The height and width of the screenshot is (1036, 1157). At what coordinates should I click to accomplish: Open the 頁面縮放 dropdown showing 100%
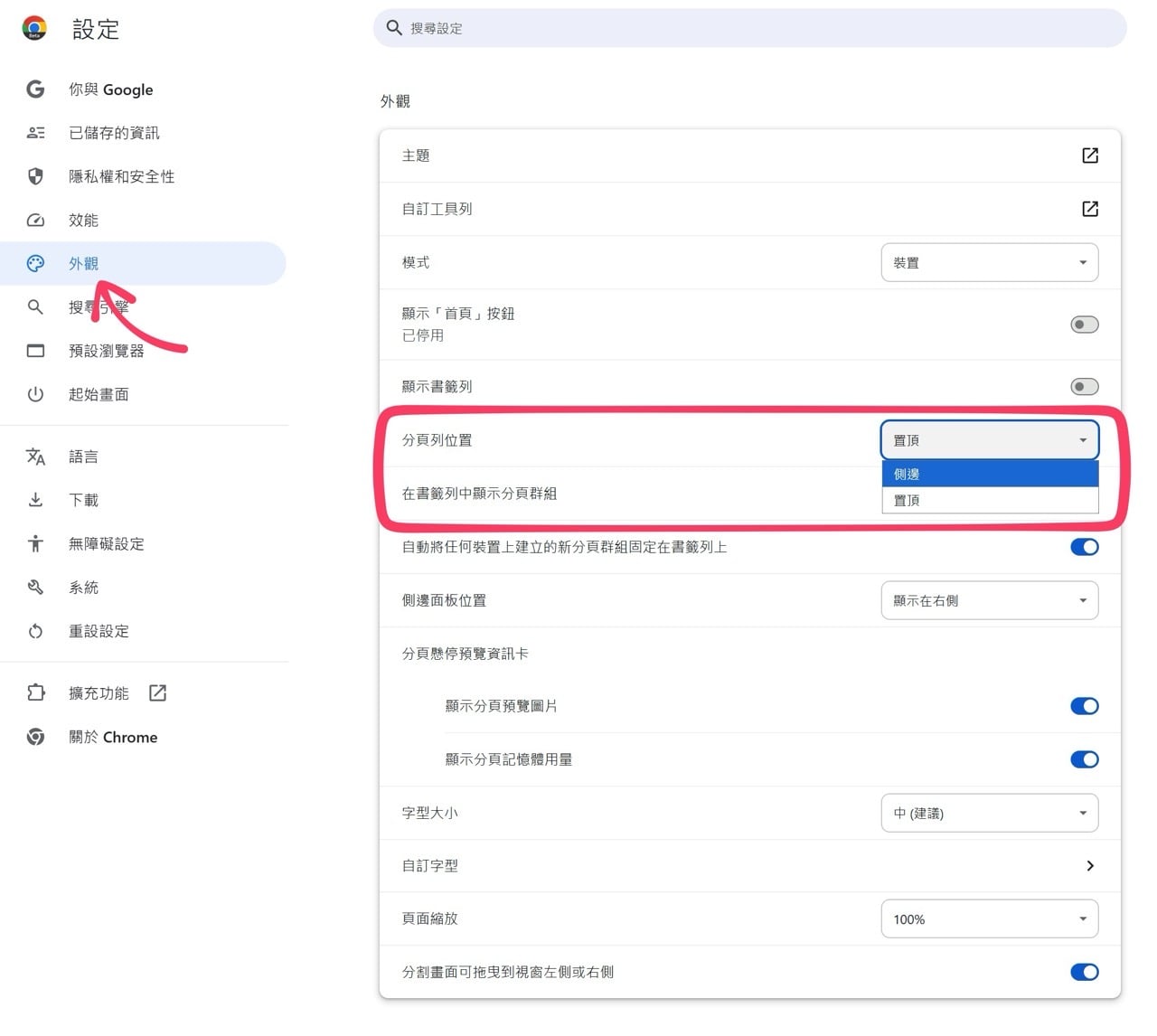[x=990, y=918]
